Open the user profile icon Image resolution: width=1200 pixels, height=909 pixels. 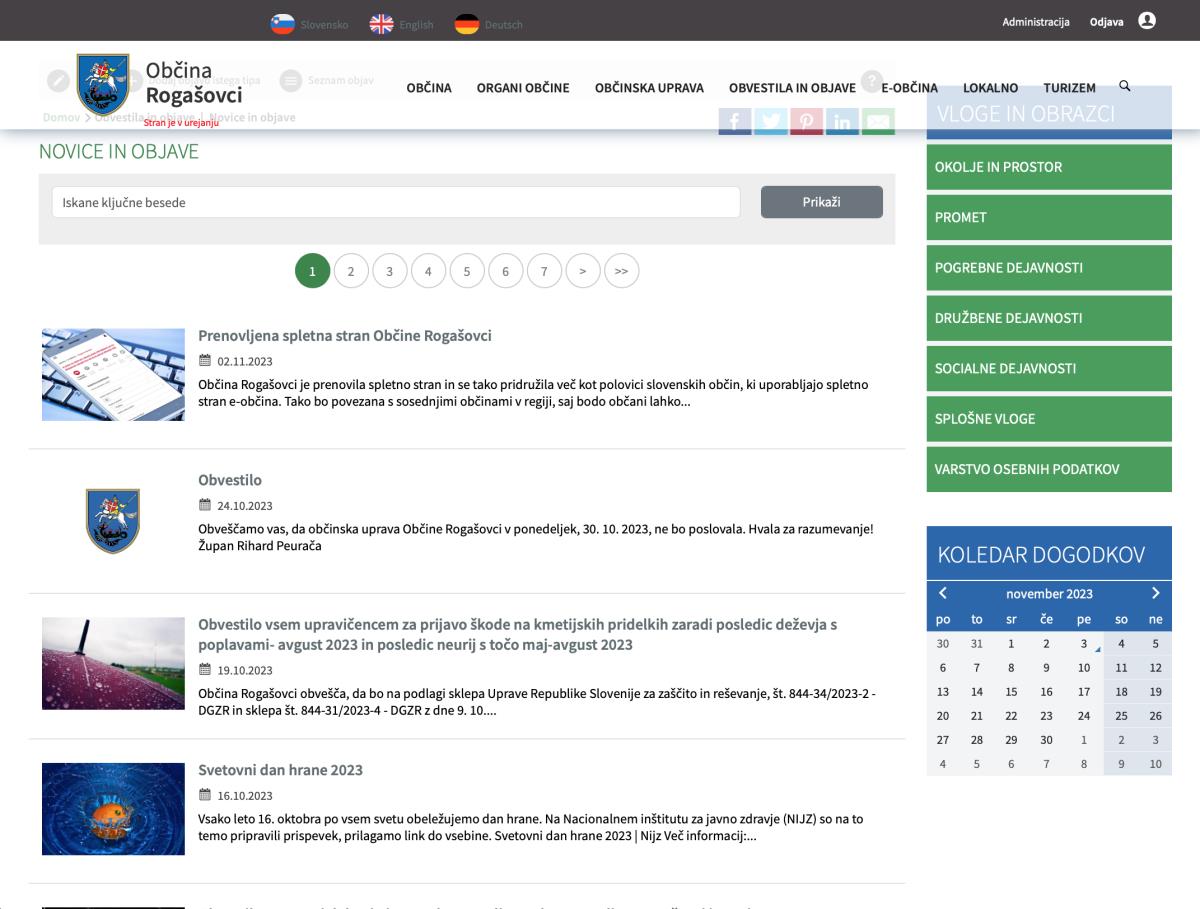click(x=1147, y=20)
